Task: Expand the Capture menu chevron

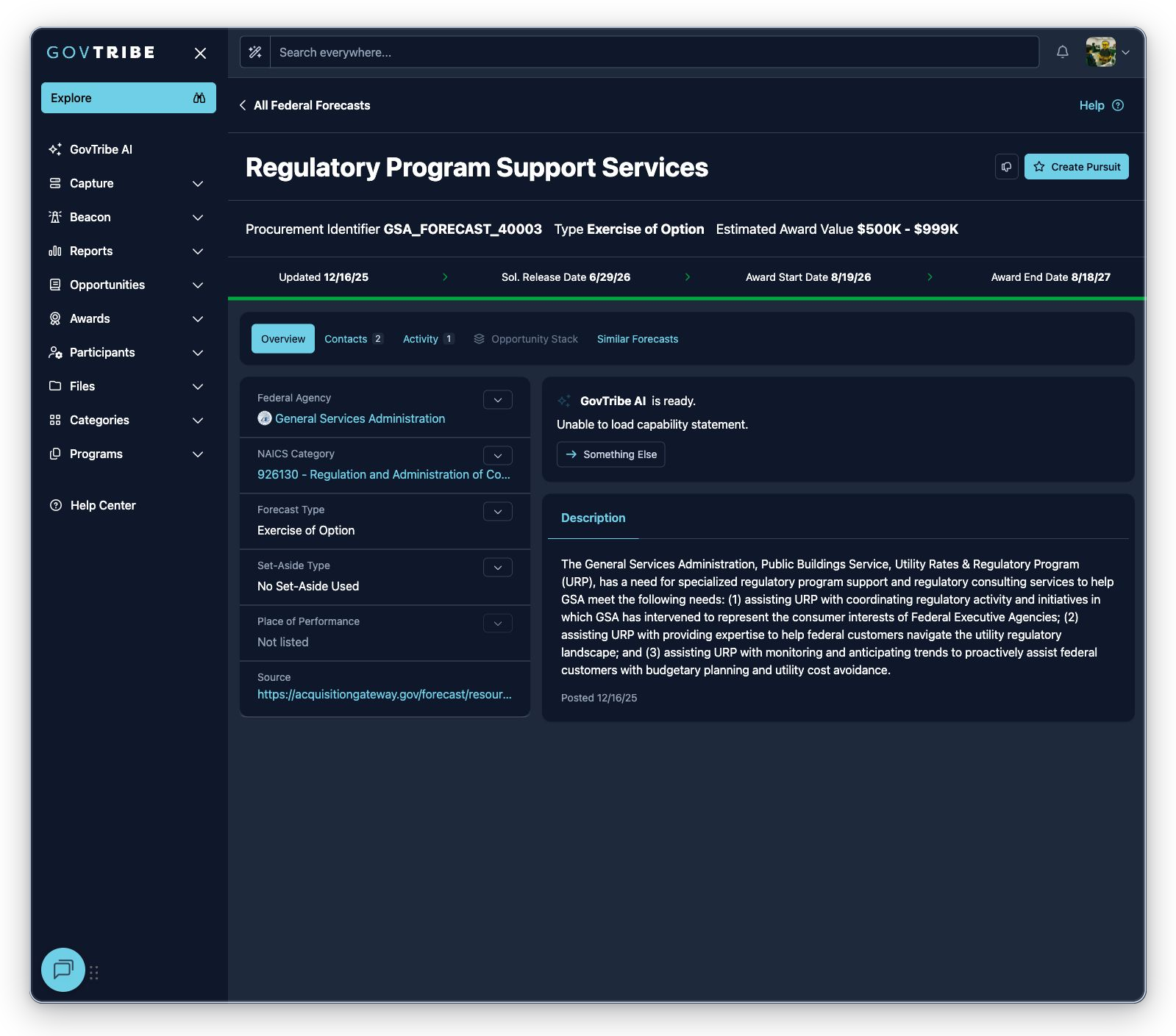Action: click(x=198, y=183)
